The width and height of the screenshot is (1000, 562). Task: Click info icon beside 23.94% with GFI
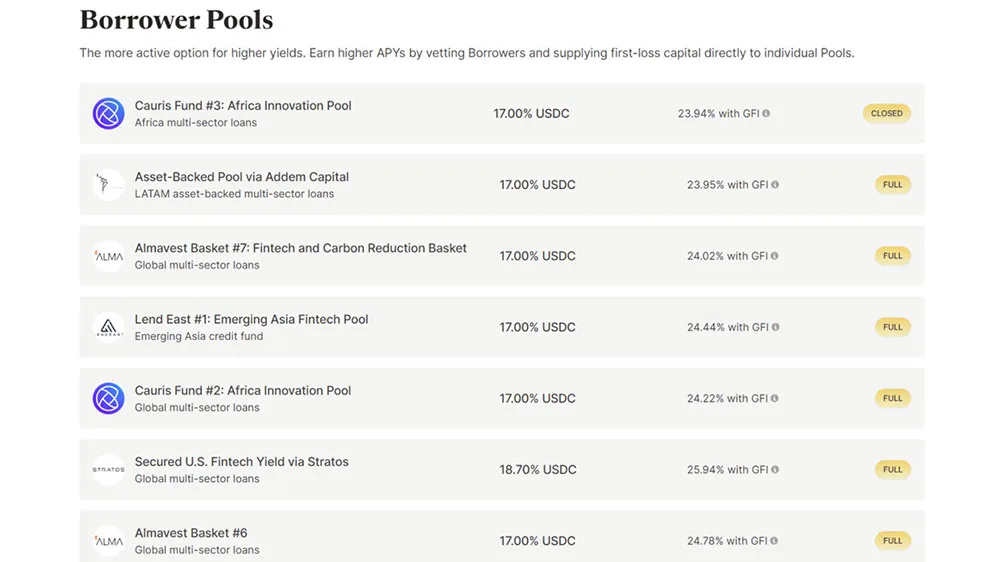[x=766, y=114]
